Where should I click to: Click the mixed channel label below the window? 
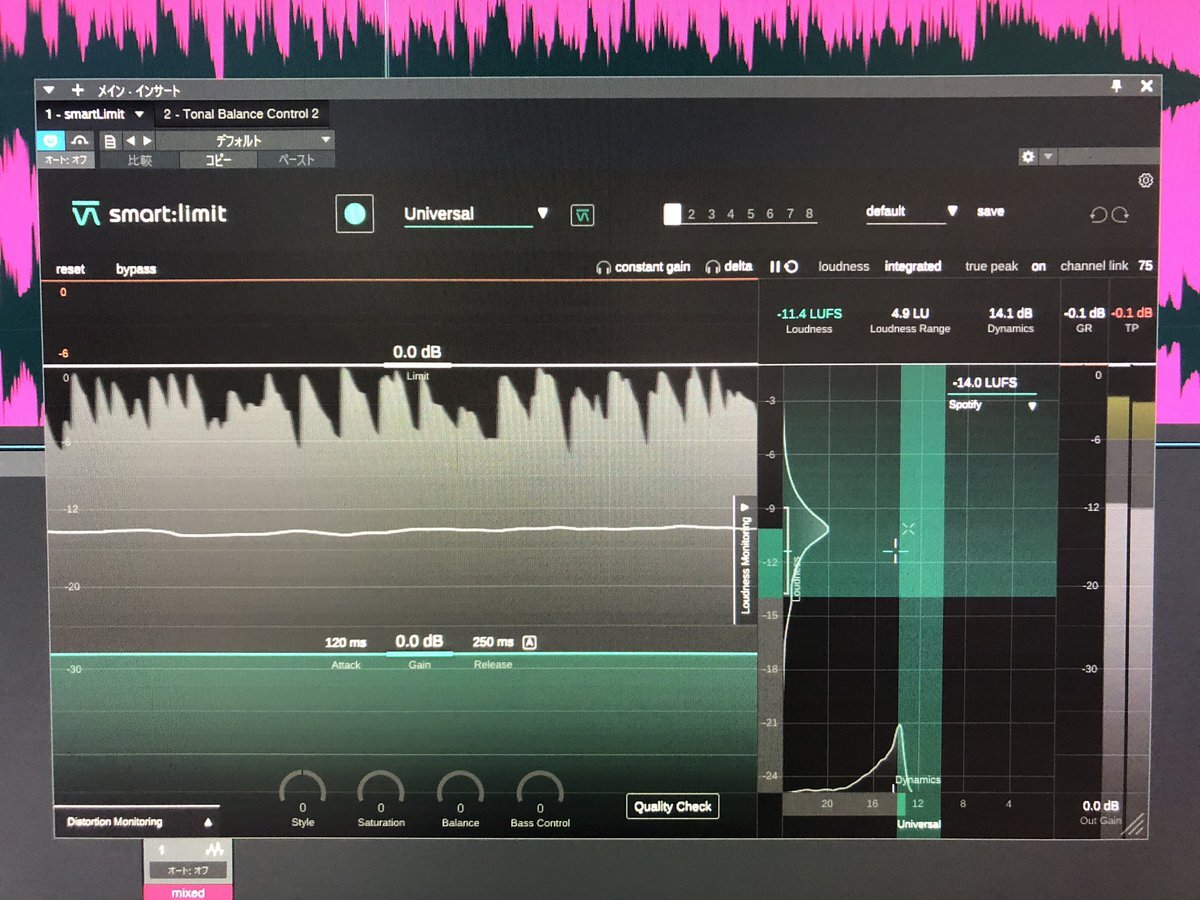coord(188,892)
